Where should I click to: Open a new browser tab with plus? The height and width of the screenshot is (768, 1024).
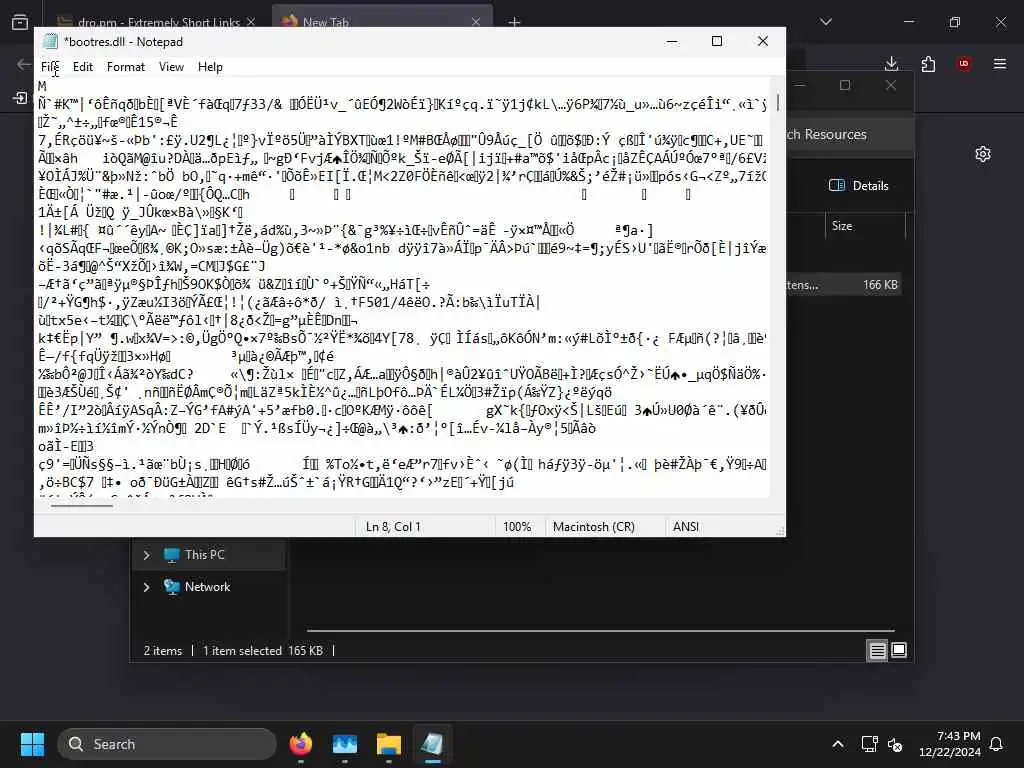coord(515,22)
